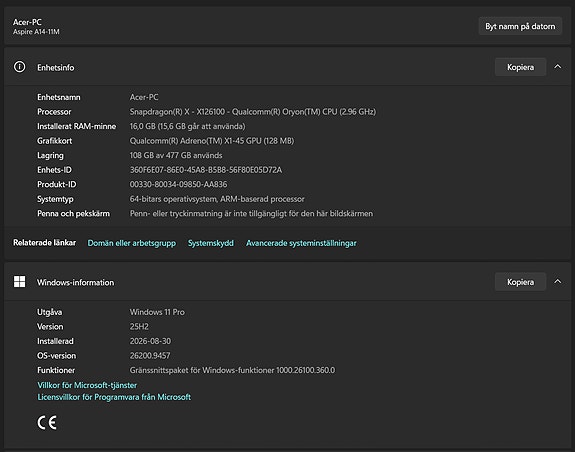Screen dimensions: 575x452
Task: Click the Windows-information header title
Action: [76, 282]
